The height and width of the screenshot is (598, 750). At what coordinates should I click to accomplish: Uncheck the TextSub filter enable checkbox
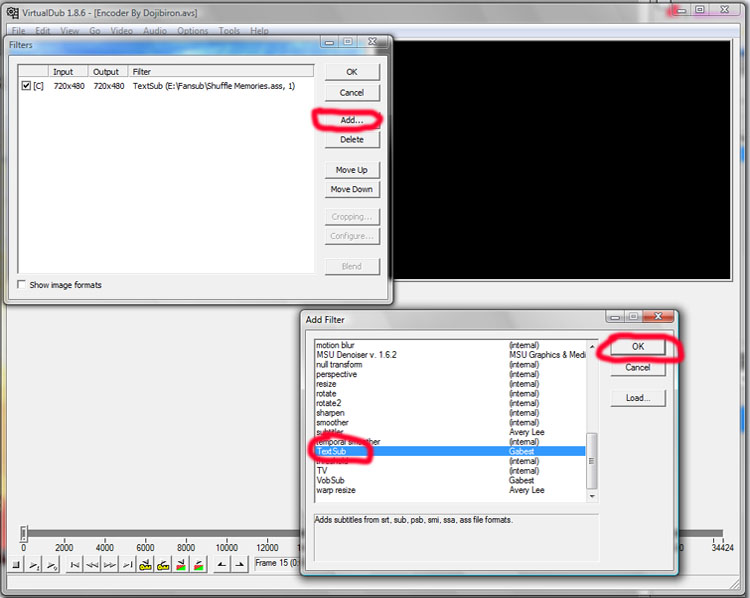26,86
